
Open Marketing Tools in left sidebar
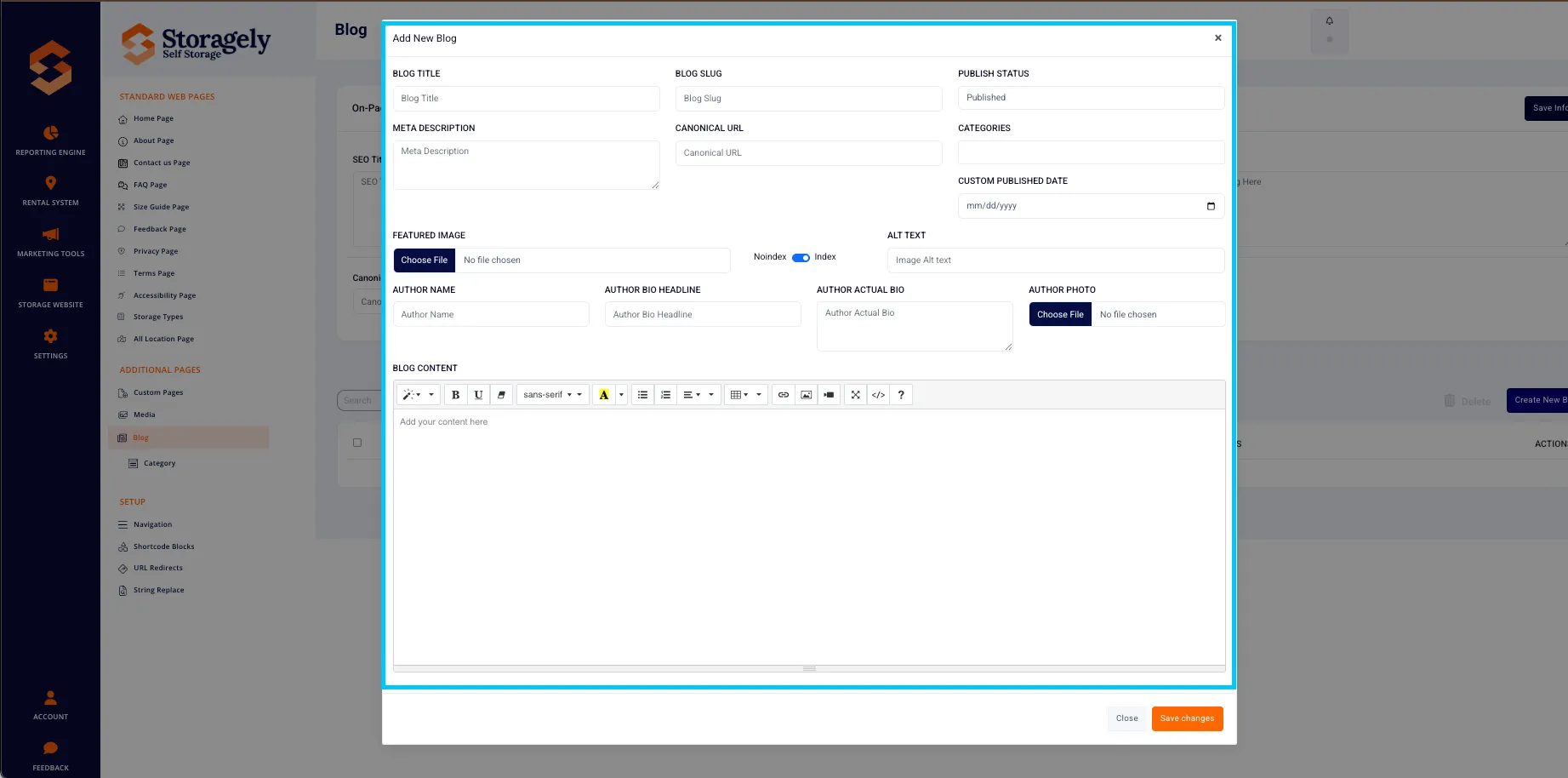(x=50, y=242)
